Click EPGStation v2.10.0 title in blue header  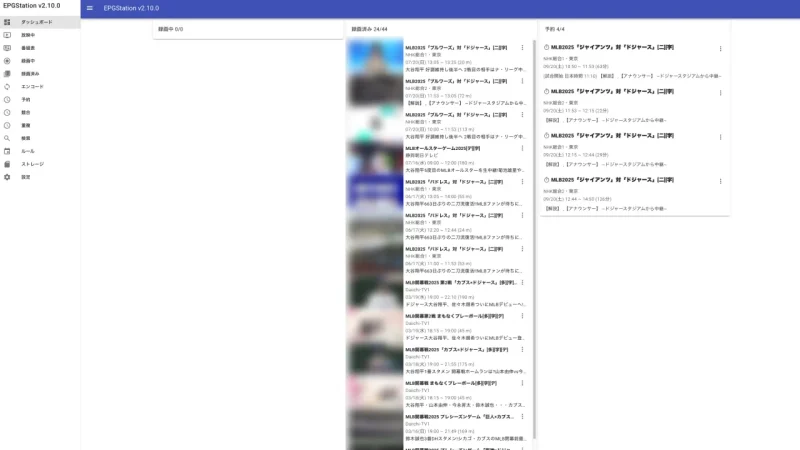click(x=131, y=8)
